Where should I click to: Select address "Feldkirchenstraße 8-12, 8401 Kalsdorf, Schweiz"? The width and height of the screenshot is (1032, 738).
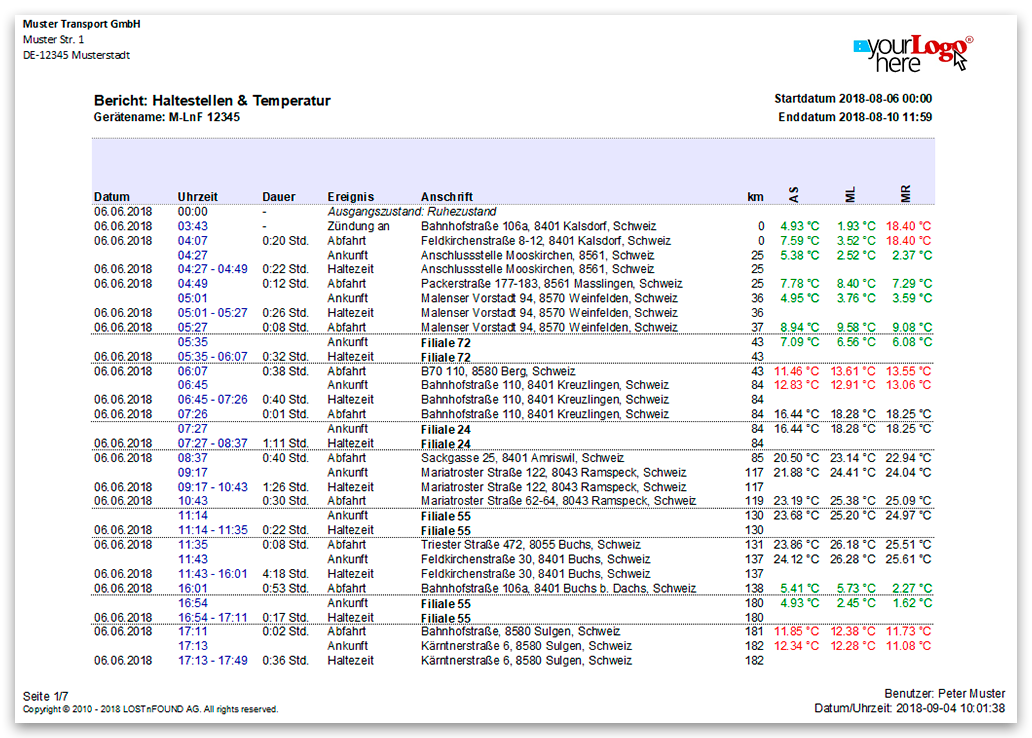[x=546, y=241]
